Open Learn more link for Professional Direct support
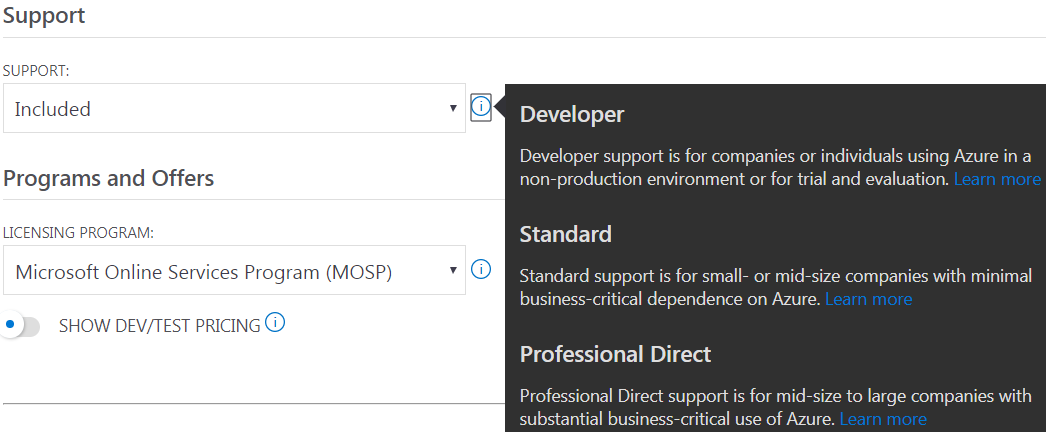 click(883, 419)
